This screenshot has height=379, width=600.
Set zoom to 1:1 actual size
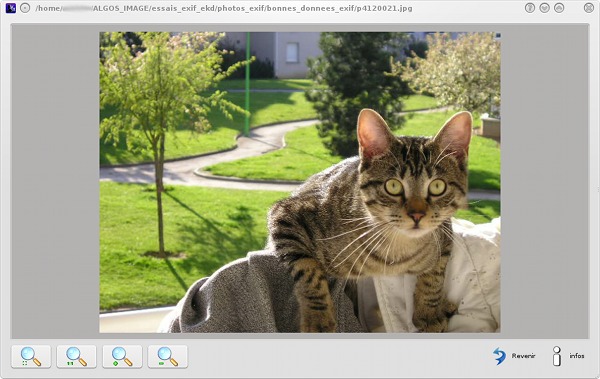click(x=77, y=357)
